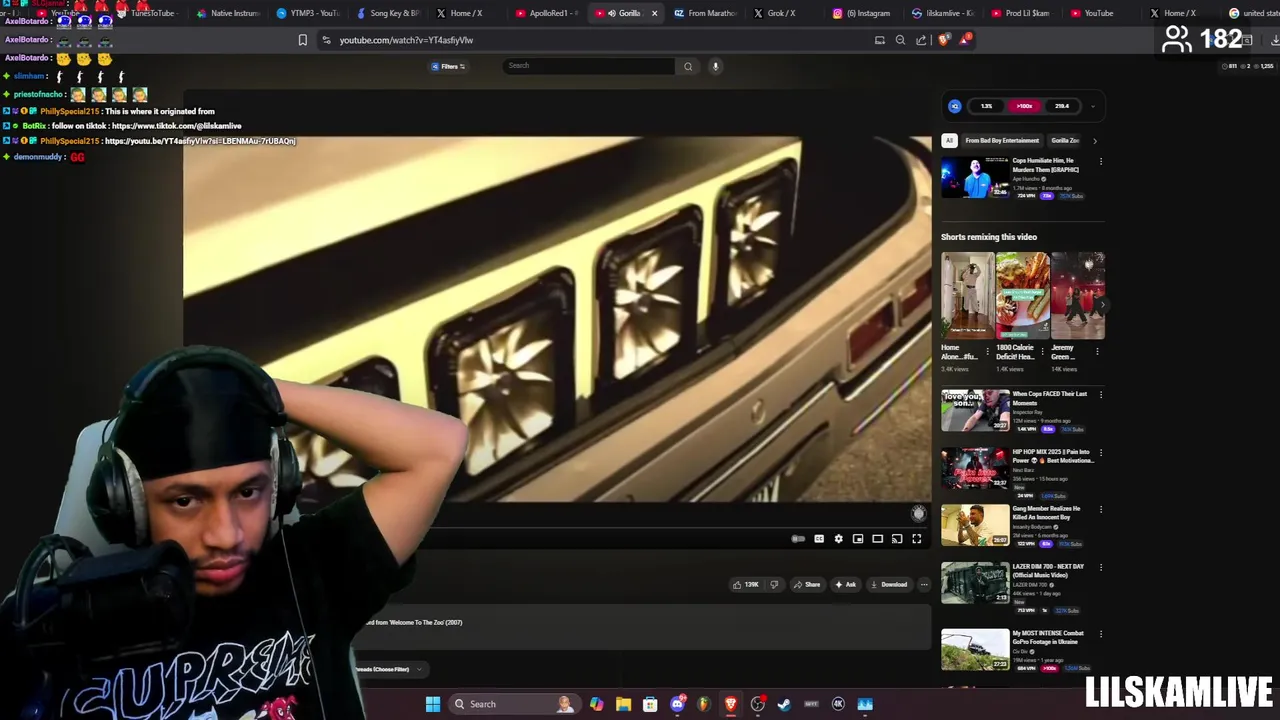Run search with magnifier button

pos(688,66)
